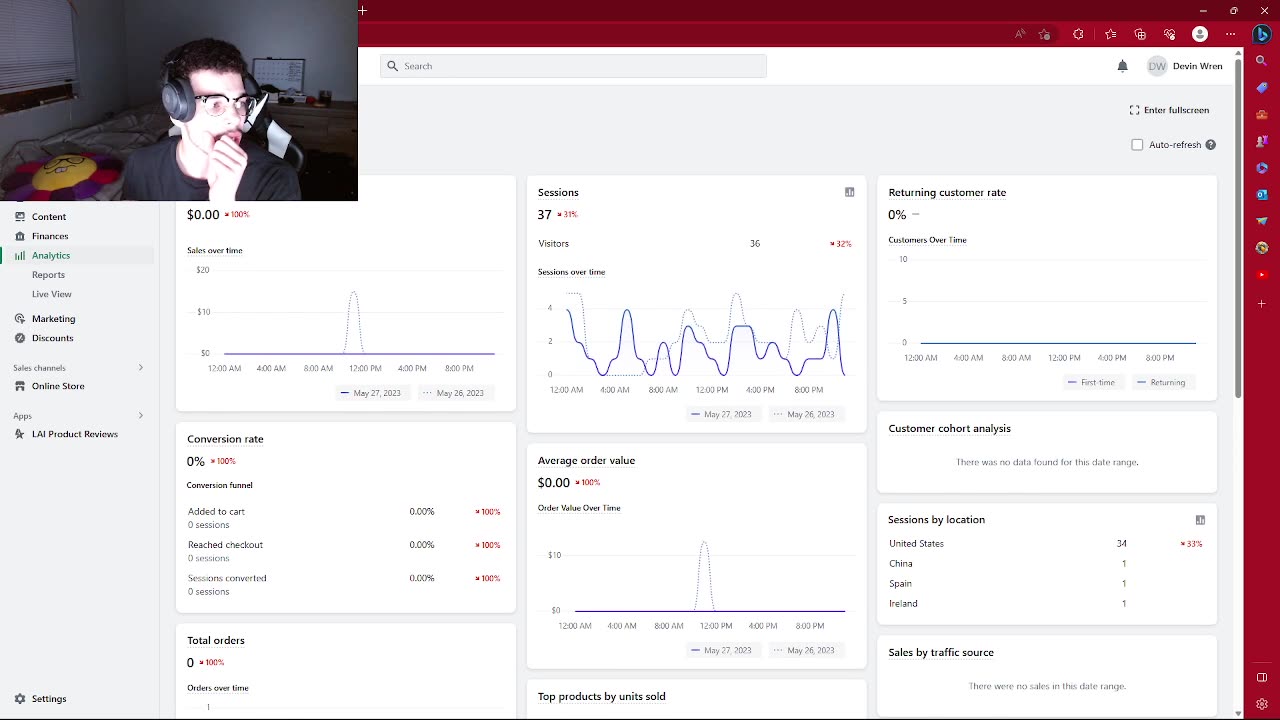Image resolution: width=1280 pixels, height=720 pixels.
Task: Click the Returning customer rate title
Action: click(947, 192)
